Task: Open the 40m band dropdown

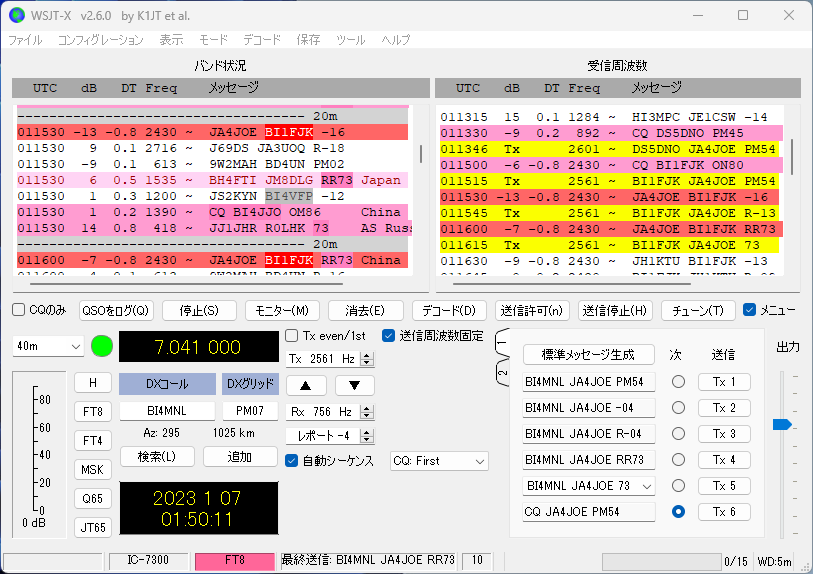Action: tap(48, 346)
